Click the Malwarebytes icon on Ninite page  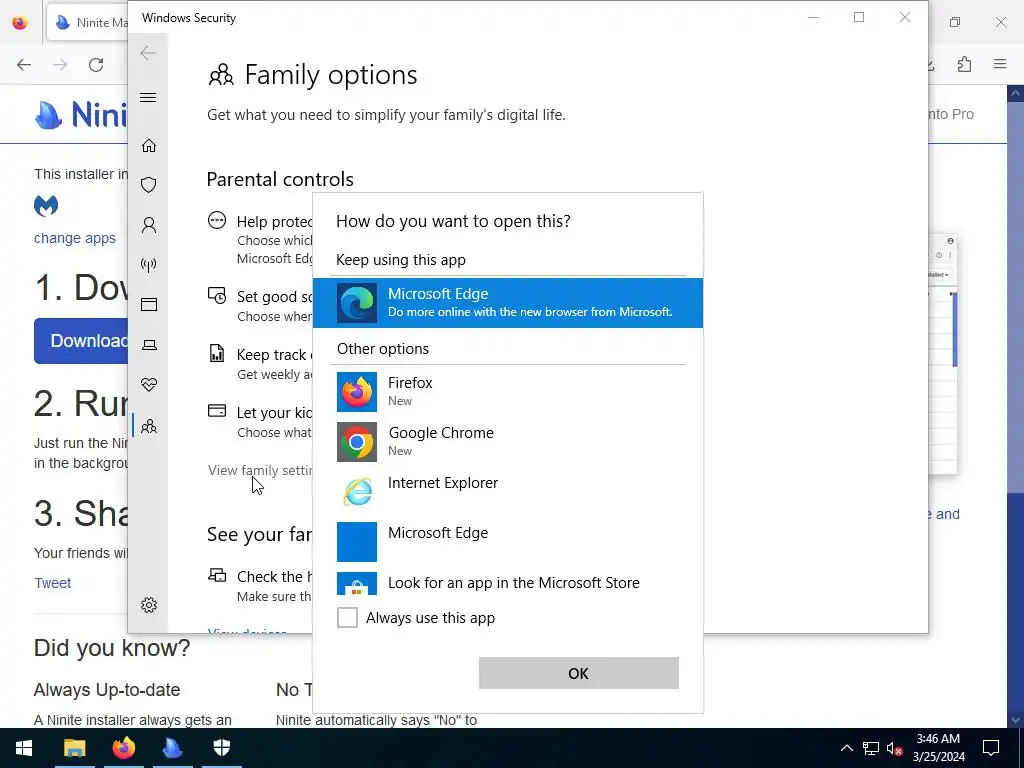click(x=46, y=206)
